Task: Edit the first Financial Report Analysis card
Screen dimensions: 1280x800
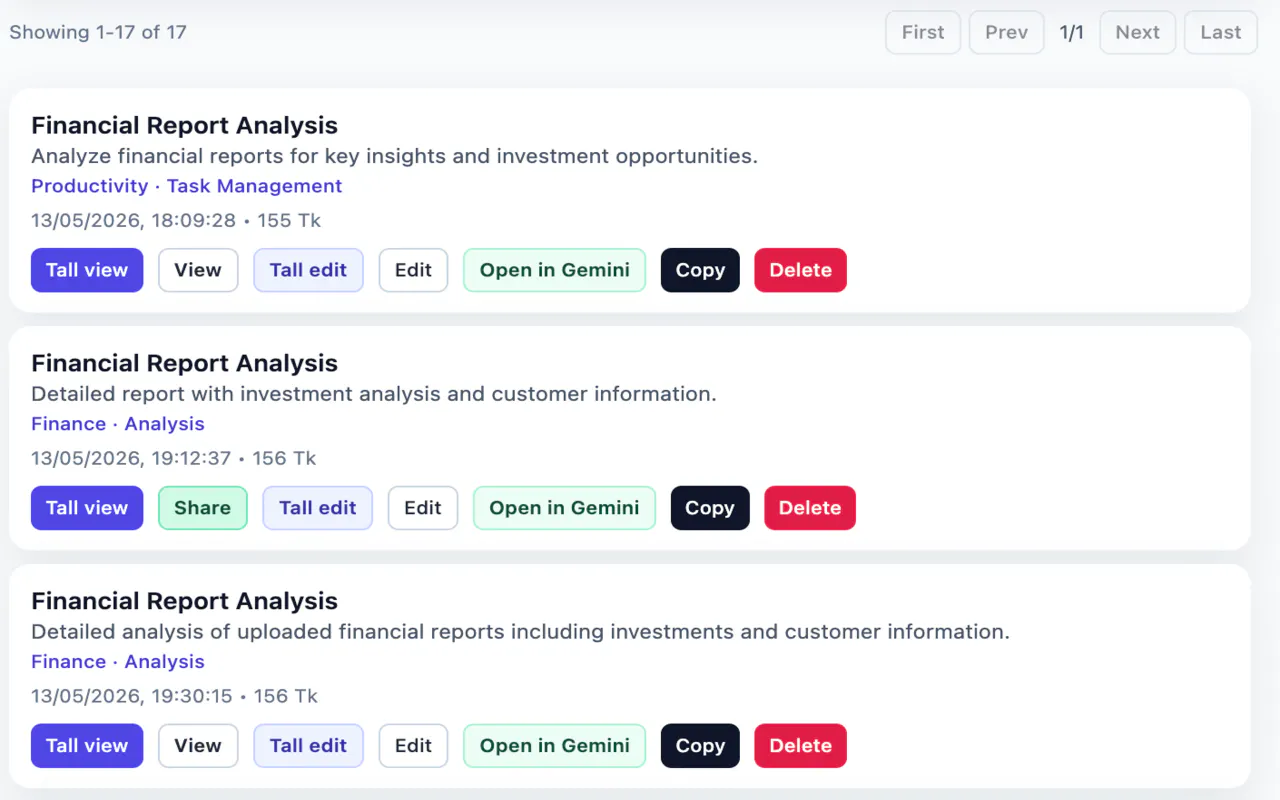Action: [x=413, y=270]
